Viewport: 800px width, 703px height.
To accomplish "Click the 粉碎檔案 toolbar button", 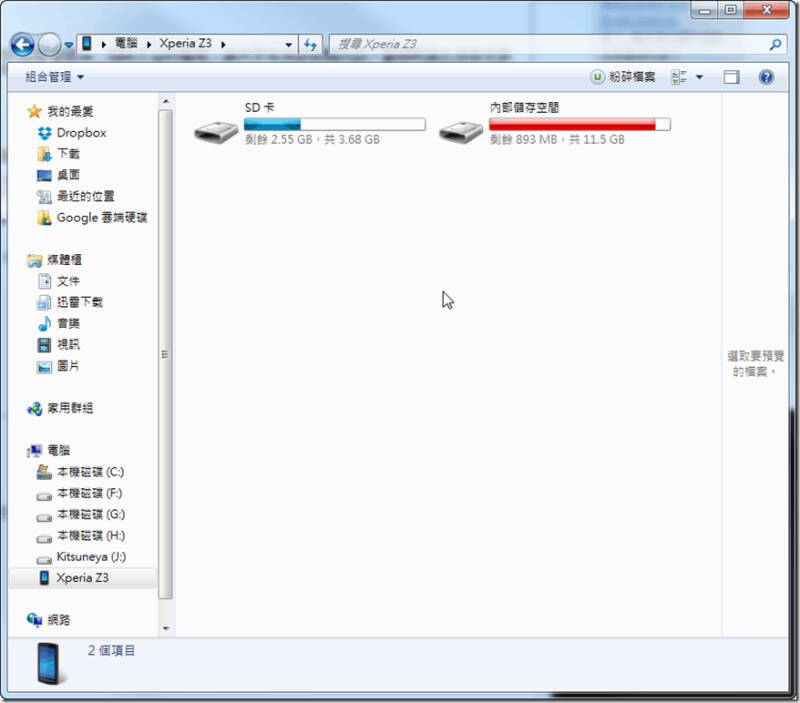I will 622,77.
